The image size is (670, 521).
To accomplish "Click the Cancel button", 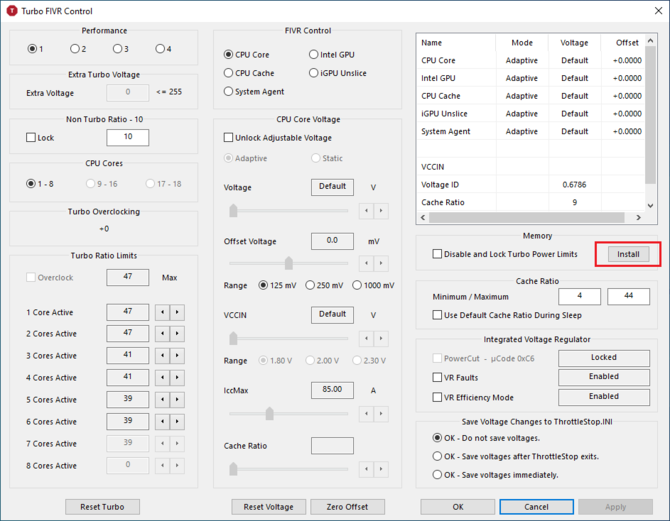I will [536, 506].
